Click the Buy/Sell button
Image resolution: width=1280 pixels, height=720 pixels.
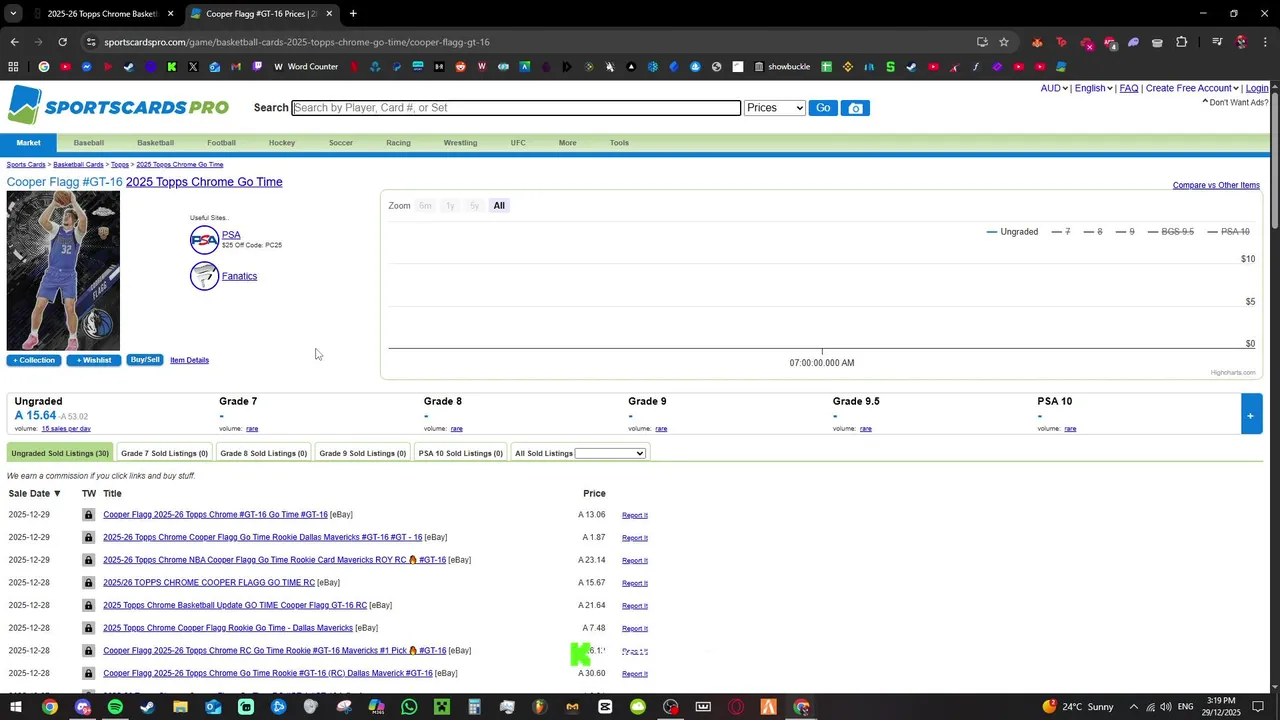[x=145, y=360]
